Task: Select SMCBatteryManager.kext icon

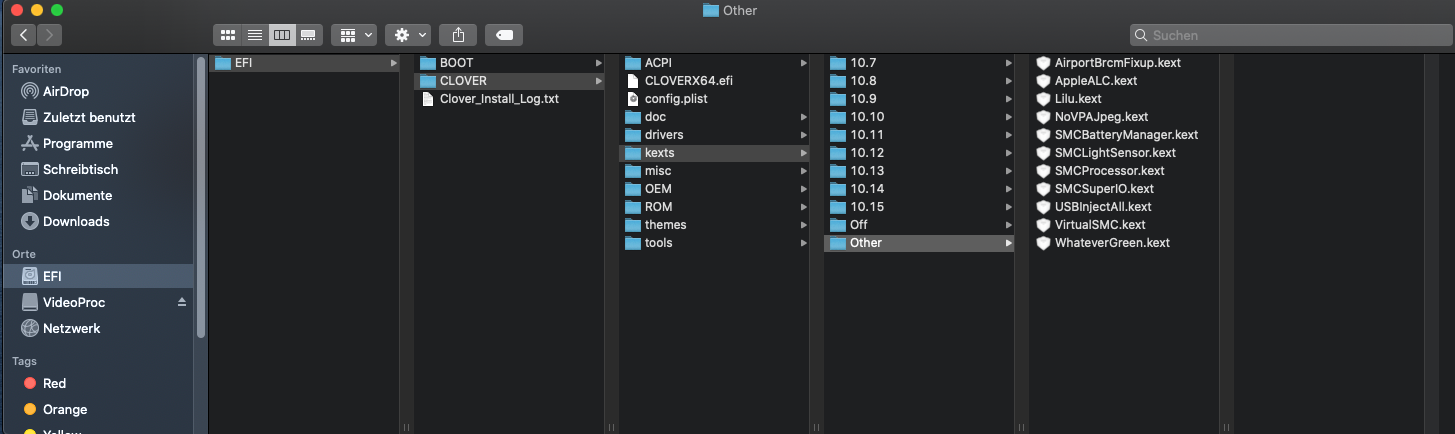Action: click(x=1043, y=135)
